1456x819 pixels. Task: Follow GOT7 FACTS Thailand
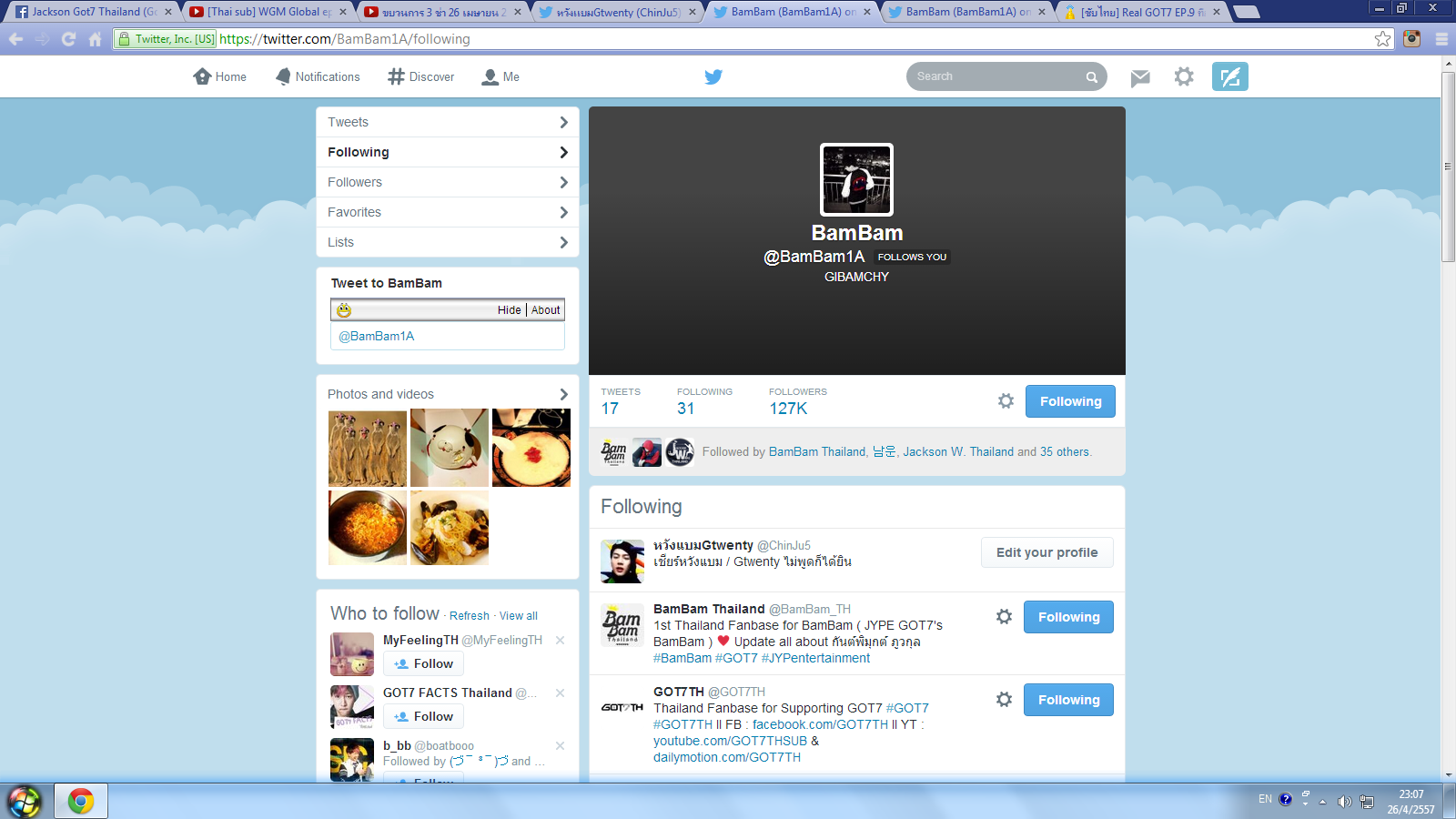pos(423,717)
